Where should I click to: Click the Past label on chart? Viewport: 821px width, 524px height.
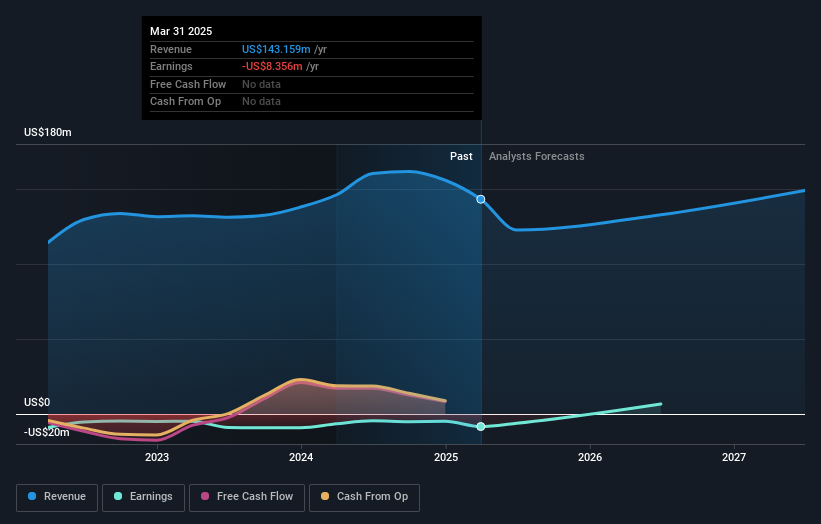[461, 157]
